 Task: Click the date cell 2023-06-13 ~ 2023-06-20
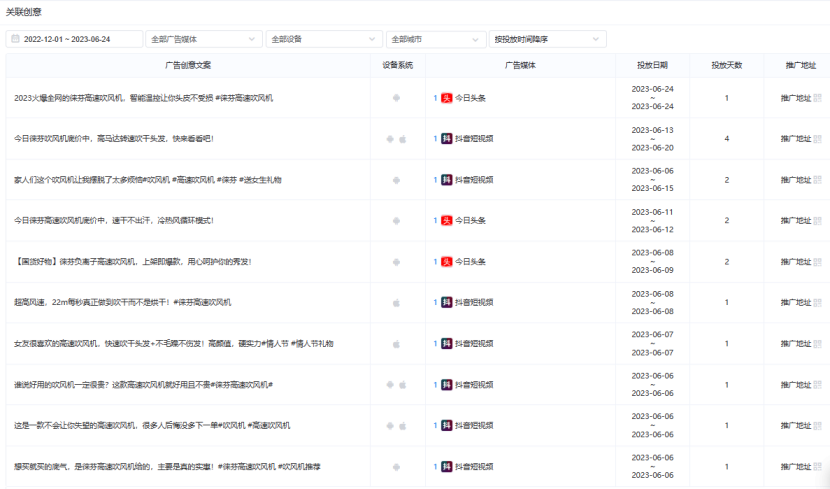pyautogui.click(x=652, y=139)
